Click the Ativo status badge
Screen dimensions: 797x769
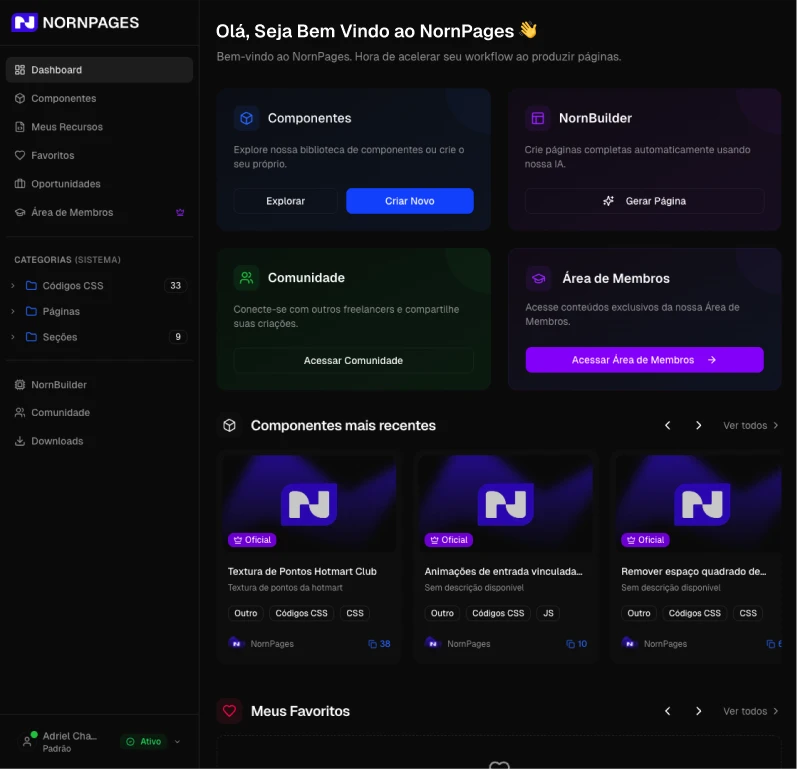[143, 742]
